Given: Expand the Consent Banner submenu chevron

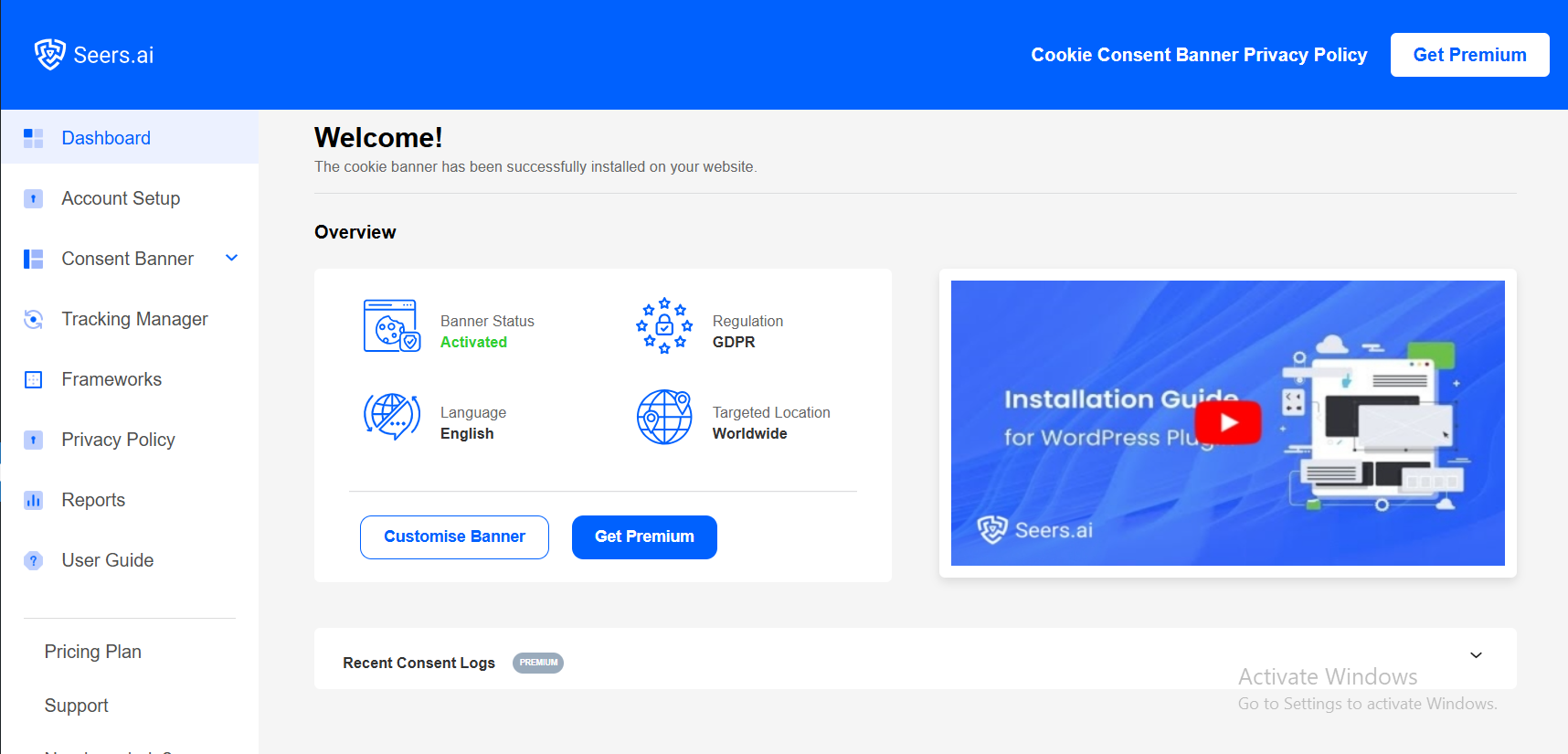Looking at the screenshot, I should point(232,258).
